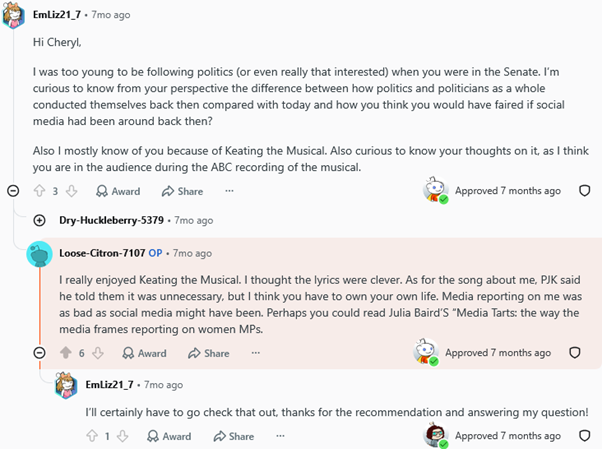This screenshot has height=449, width=602.
Task: Expand the Dry-Huckleberry-5379 collapsed comment
Action: click(x=40, y=220)
